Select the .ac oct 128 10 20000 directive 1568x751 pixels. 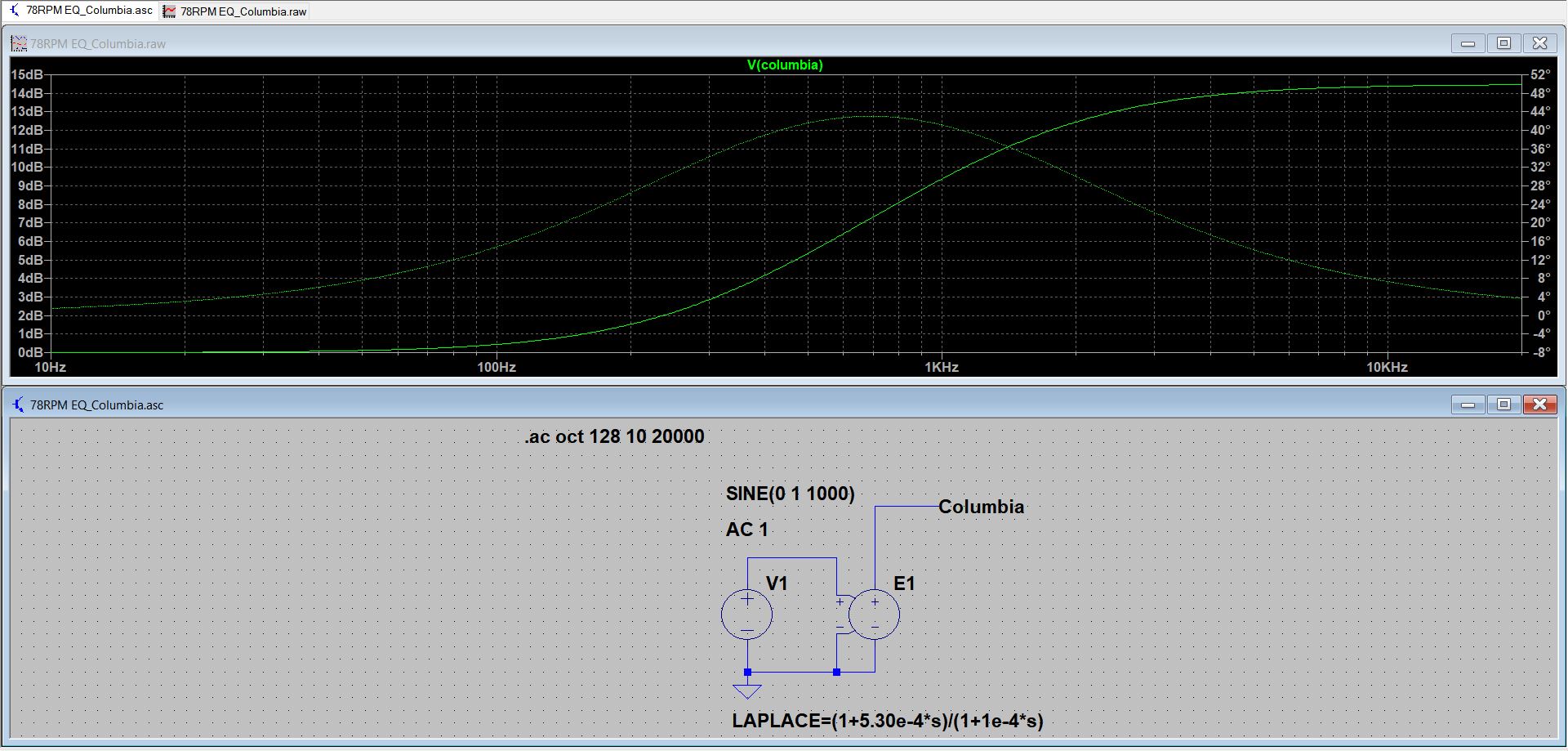tap(614, 436)
